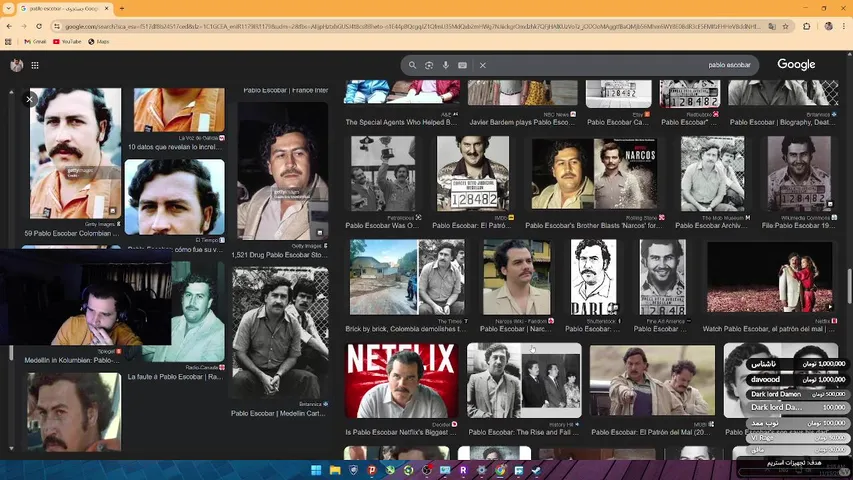The width and height of the screenshot is (853, 480).
Task: Open the Chrome three-dot menu
Action: click(844, 26)
